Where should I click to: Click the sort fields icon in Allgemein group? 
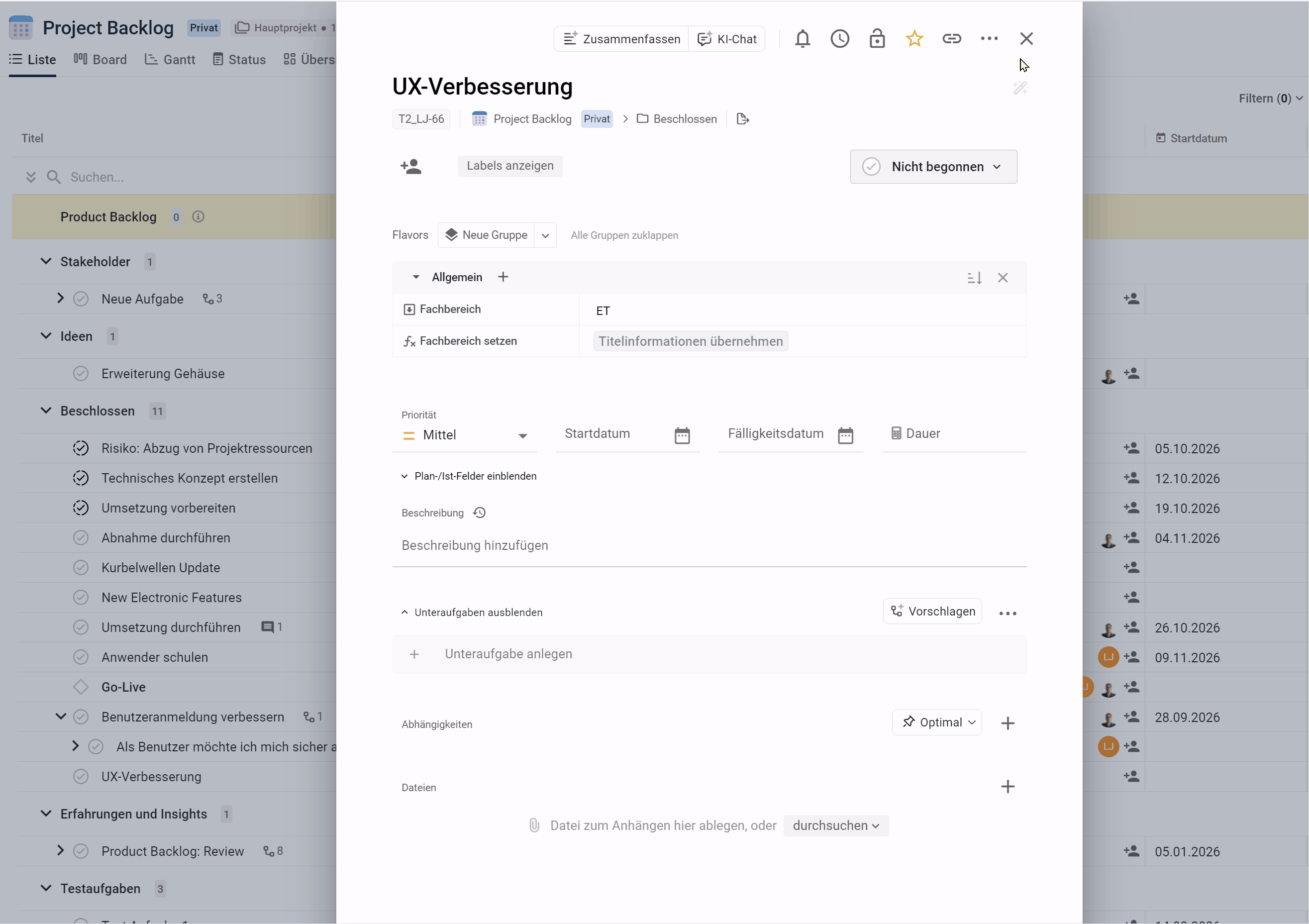click(974, 278)
